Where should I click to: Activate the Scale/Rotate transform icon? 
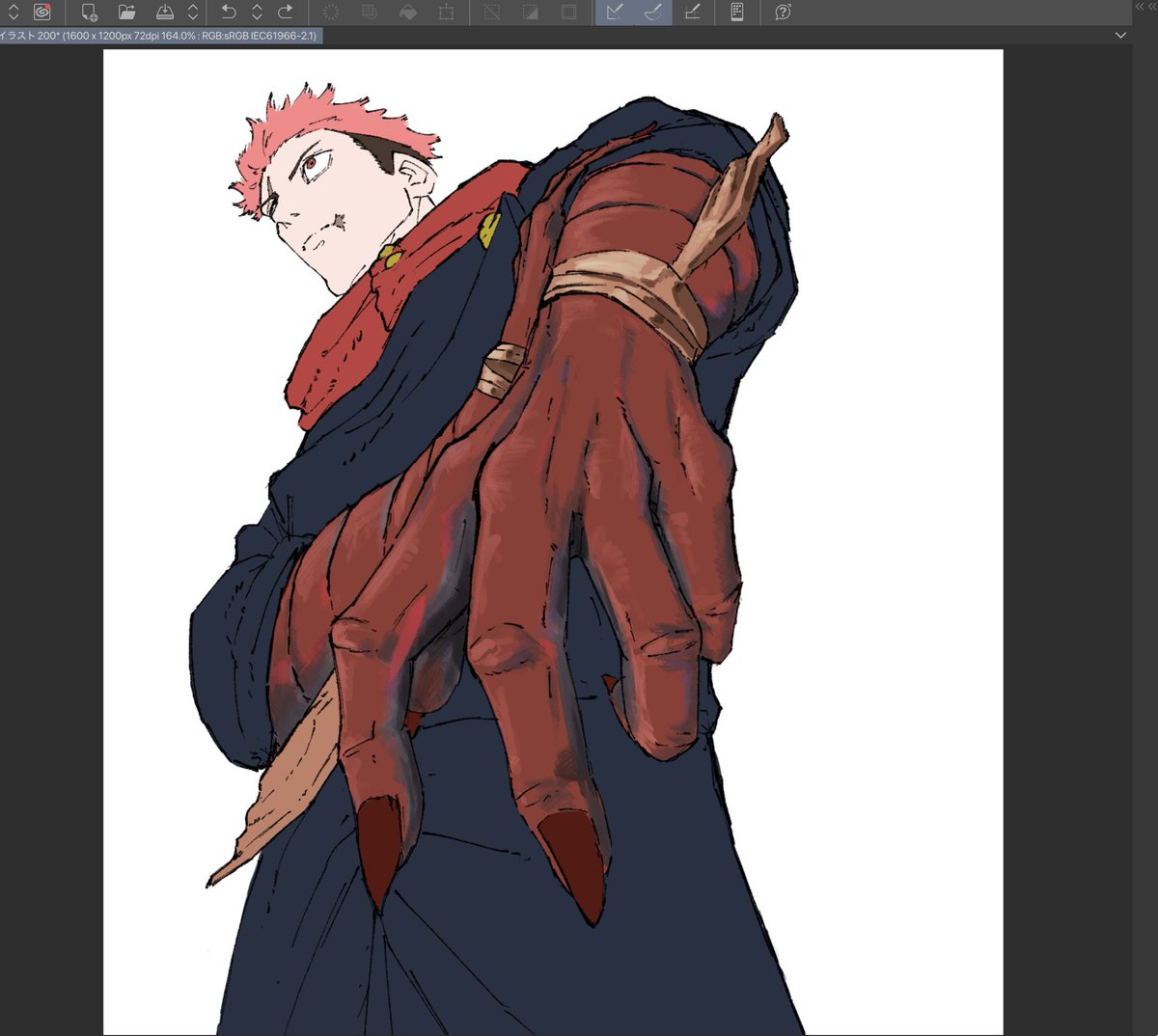pyautogui.click(x=446, y=13)
